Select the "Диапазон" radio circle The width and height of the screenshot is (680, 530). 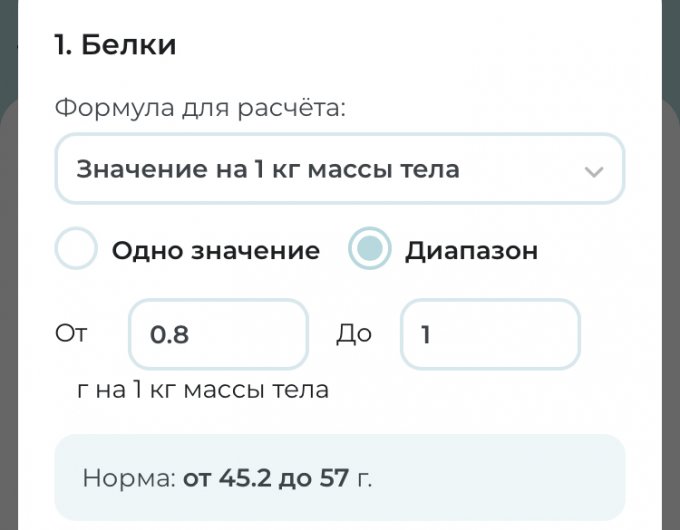[369, 250]
